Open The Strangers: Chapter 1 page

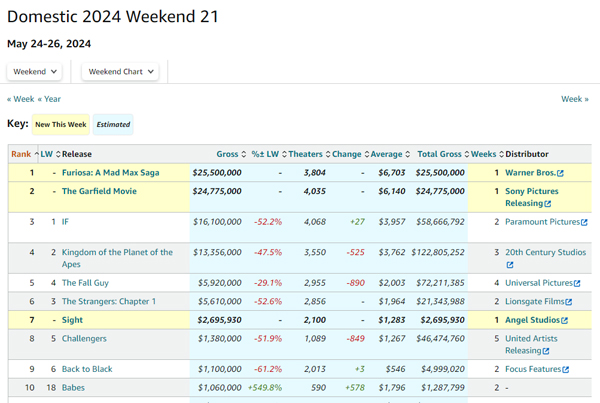coord(109,301)
